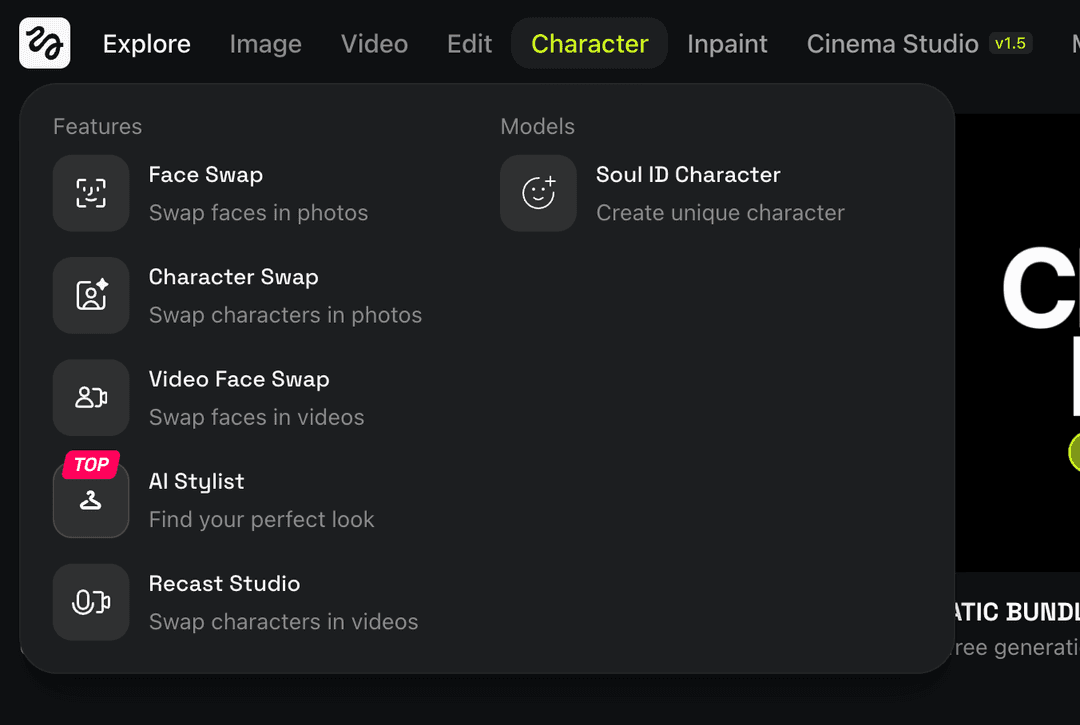The image size is (1080, 725).
Task: Open Video Face Swap using its icon
Action: 91,397
